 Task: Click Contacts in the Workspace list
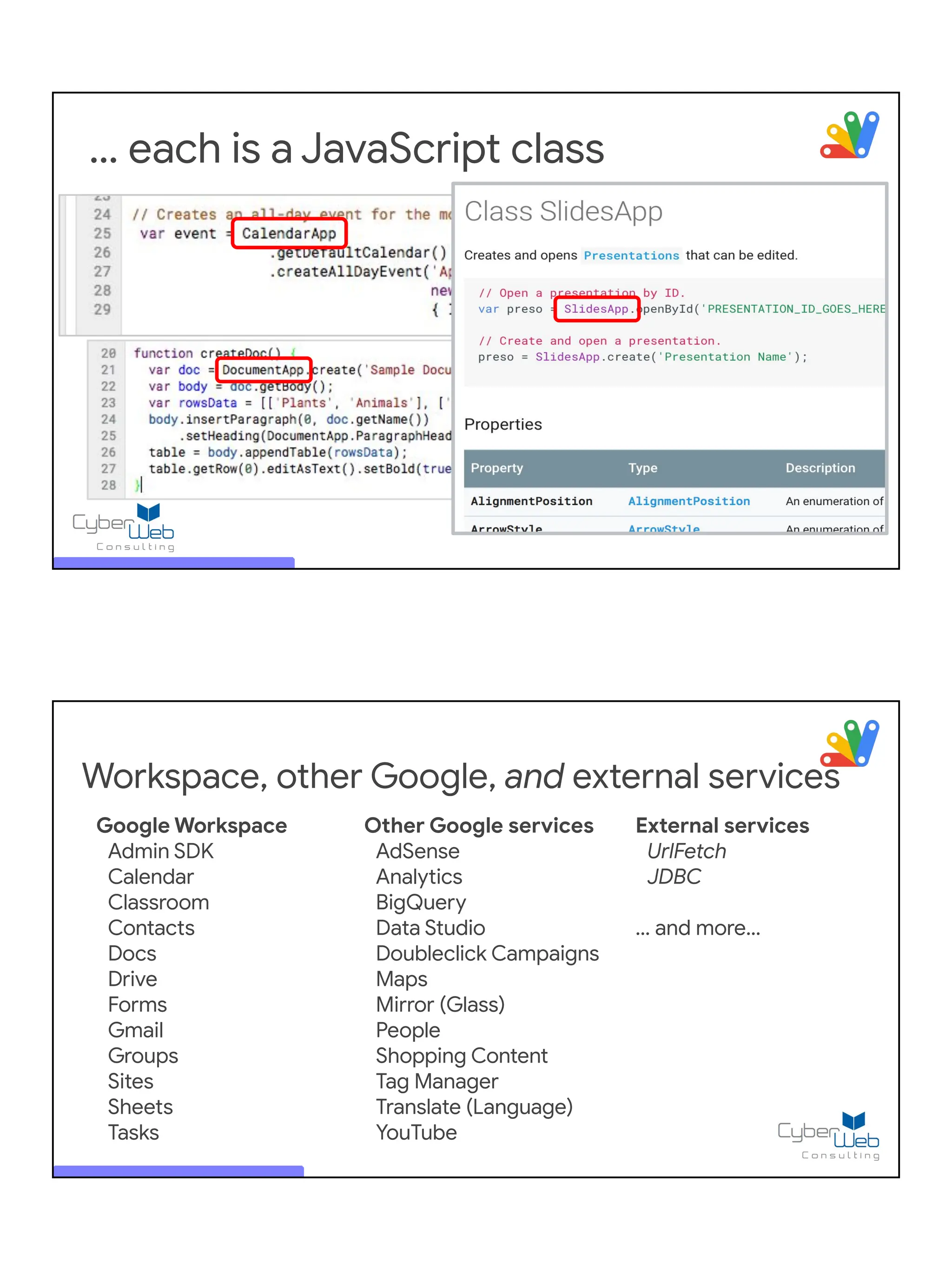pyautogui.click(x=152, y=928)
